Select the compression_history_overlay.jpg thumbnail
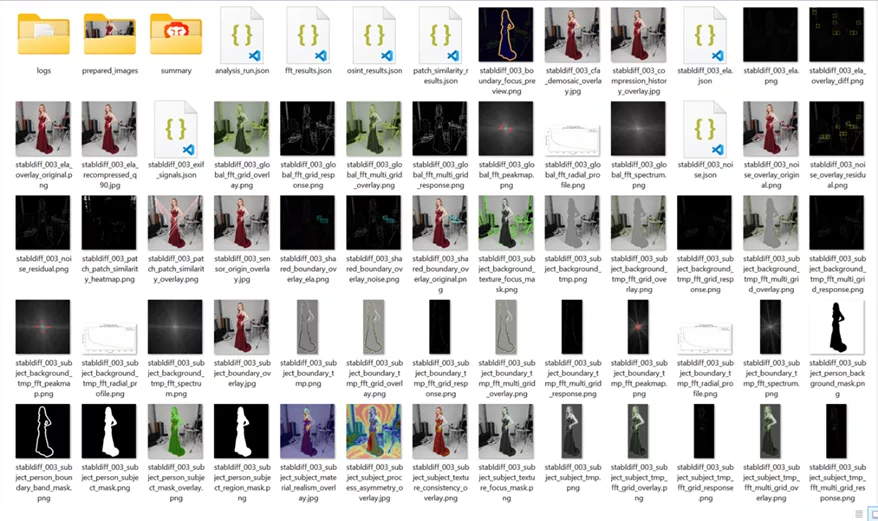878x521 pixels. (638, 35)
